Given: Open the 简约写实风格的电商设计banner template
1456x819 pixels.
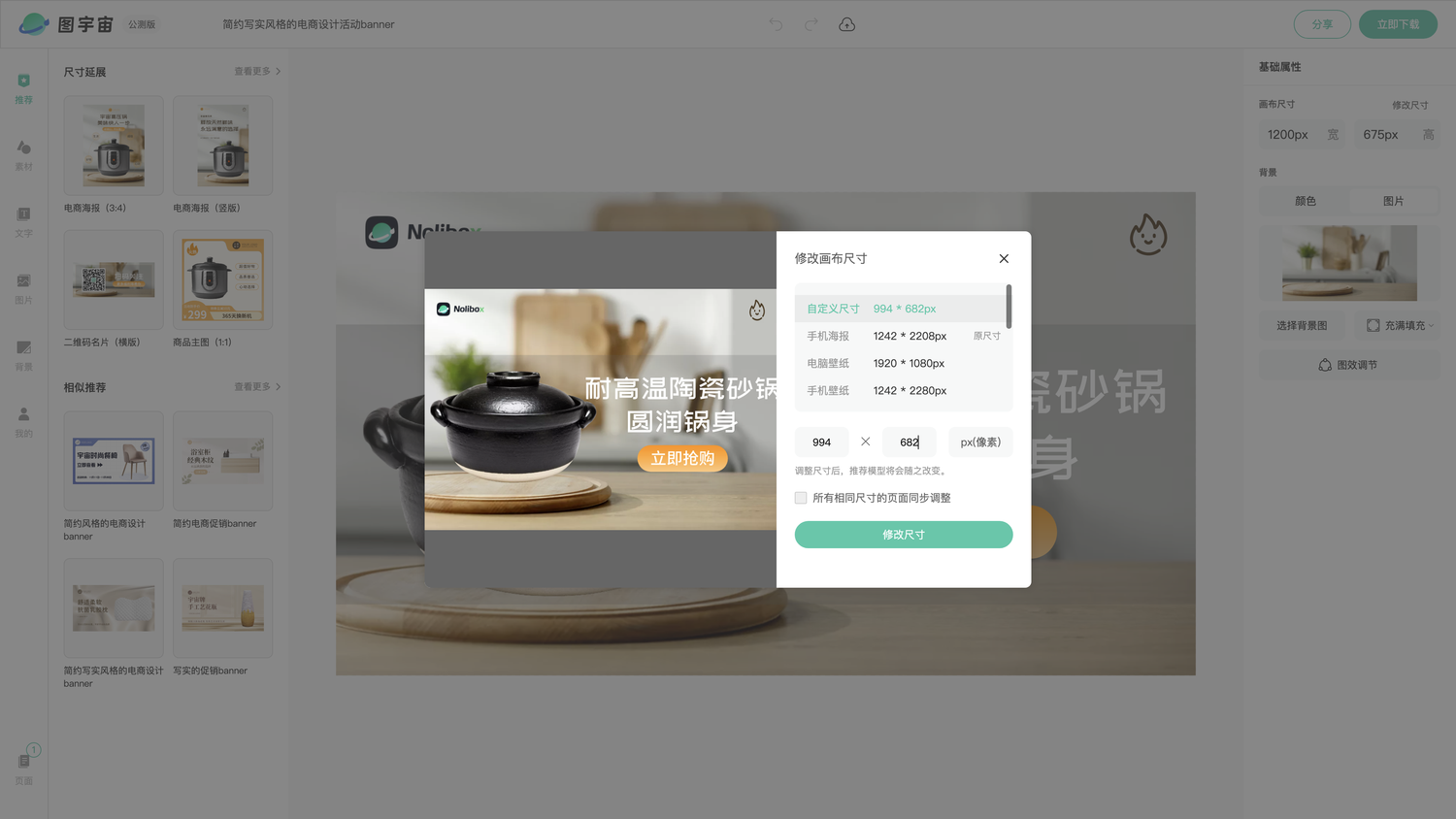Looking at the screenshot, I should (114, 608).
